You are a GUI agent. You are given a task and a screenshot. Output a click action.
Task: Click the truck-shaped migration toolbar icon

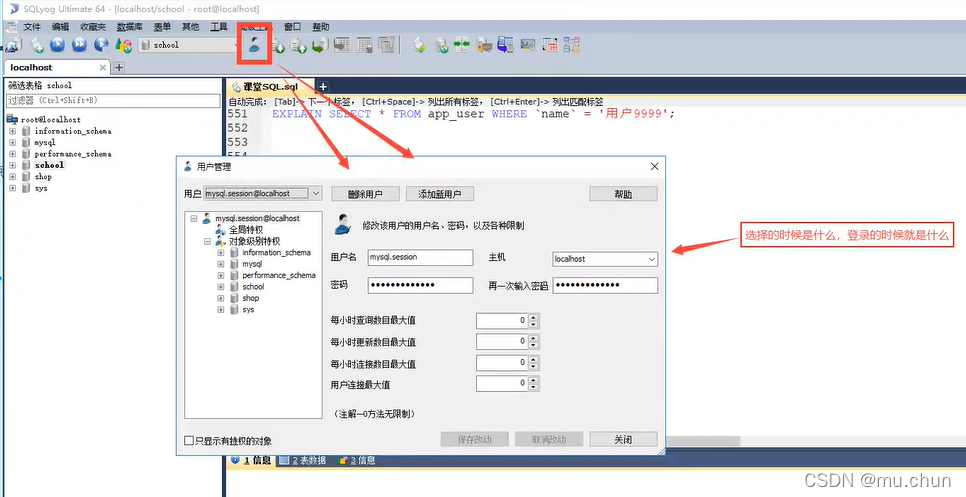click(484, 44)
